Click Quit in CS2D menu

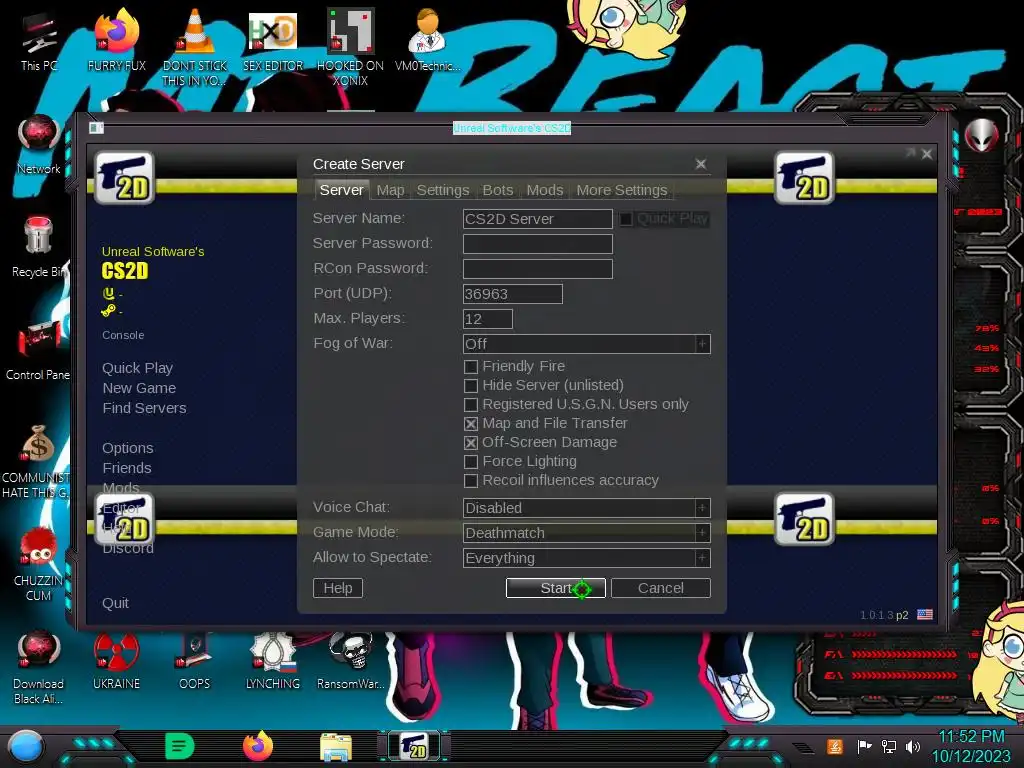pos(115,603)
